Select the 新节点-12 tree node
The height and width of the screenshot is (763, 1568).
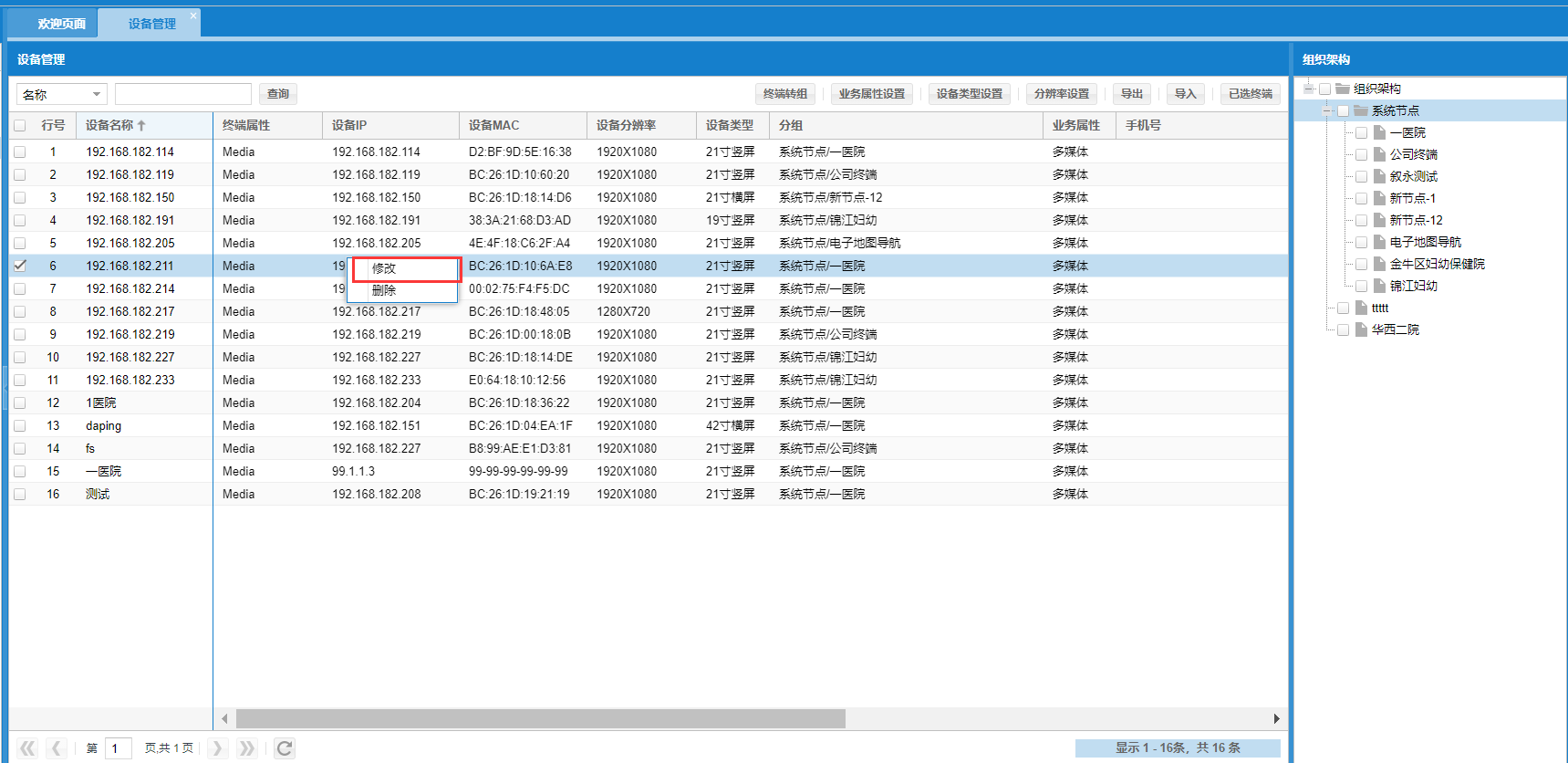1417,220
